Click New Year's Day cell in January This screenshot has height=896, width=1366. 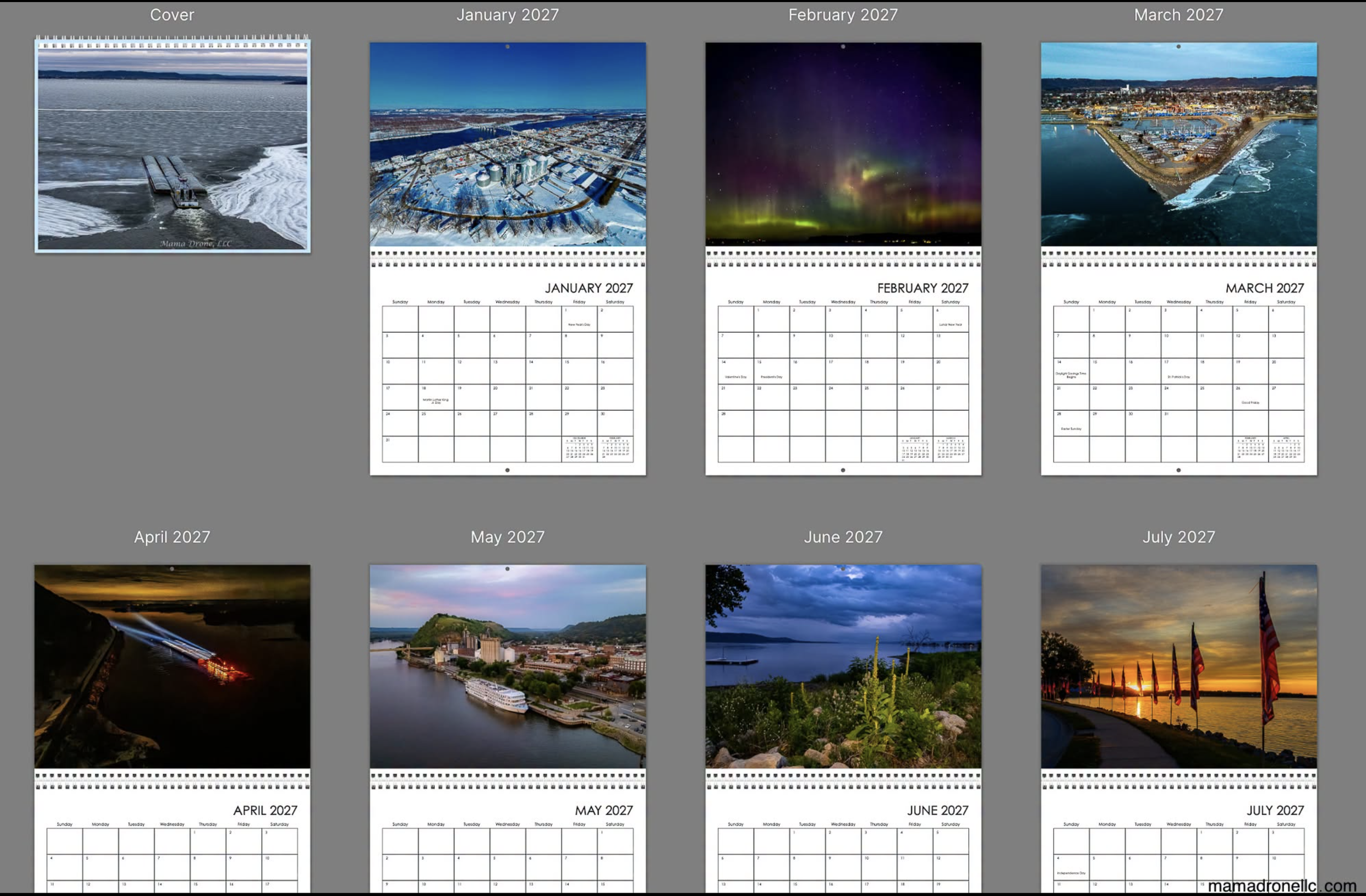pyautogui.click(x=579, y=319)
